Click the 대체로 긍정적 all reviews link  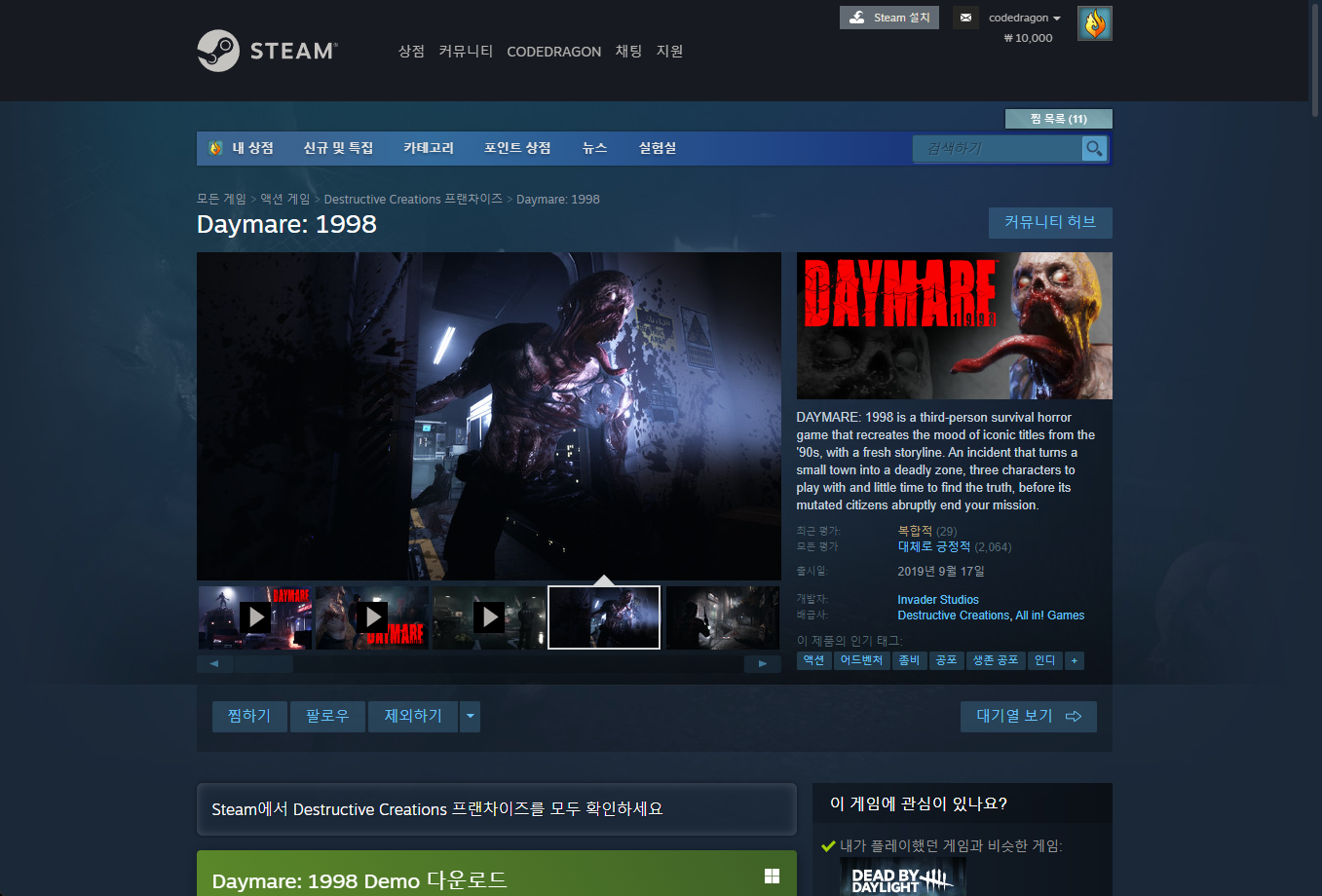pyautogui.click(x=934, y=546)
